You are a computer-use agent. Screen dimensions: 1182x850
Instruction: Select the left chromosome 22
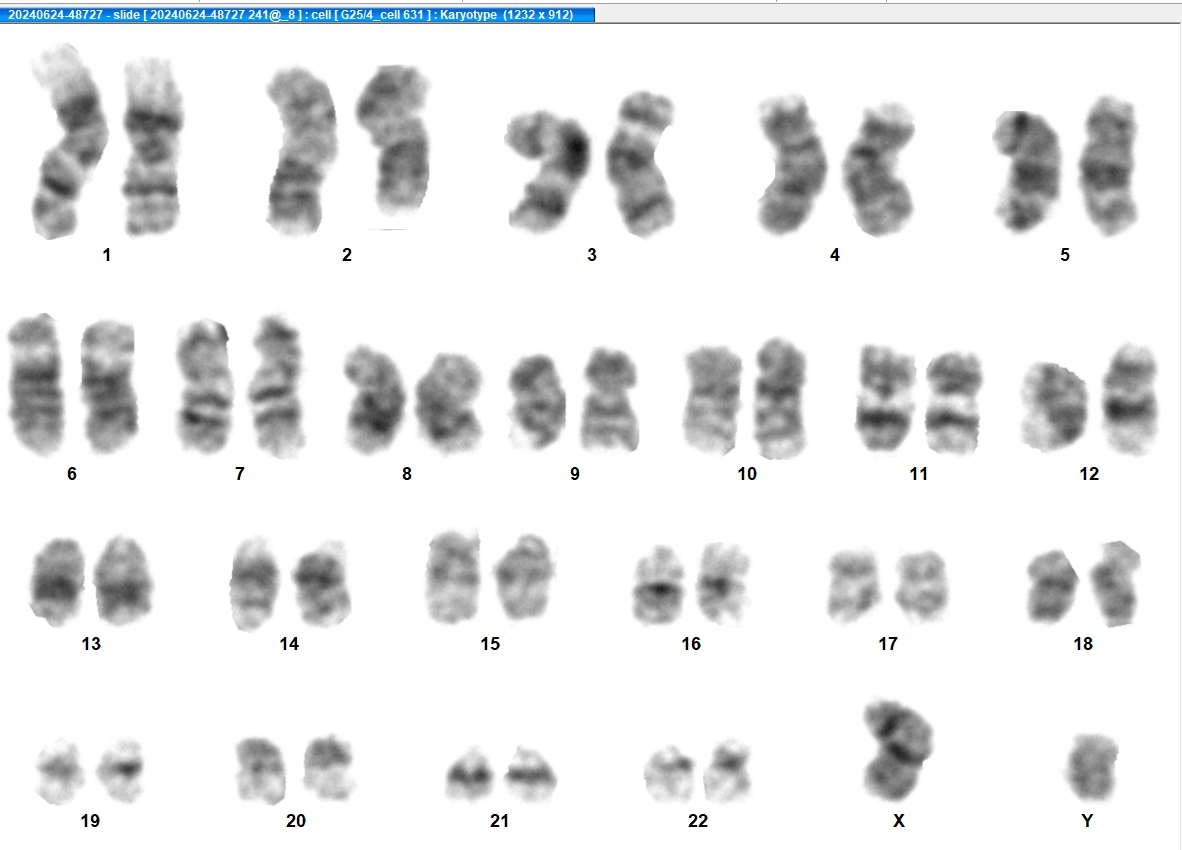pyautogui.click(x=669, y=774)
